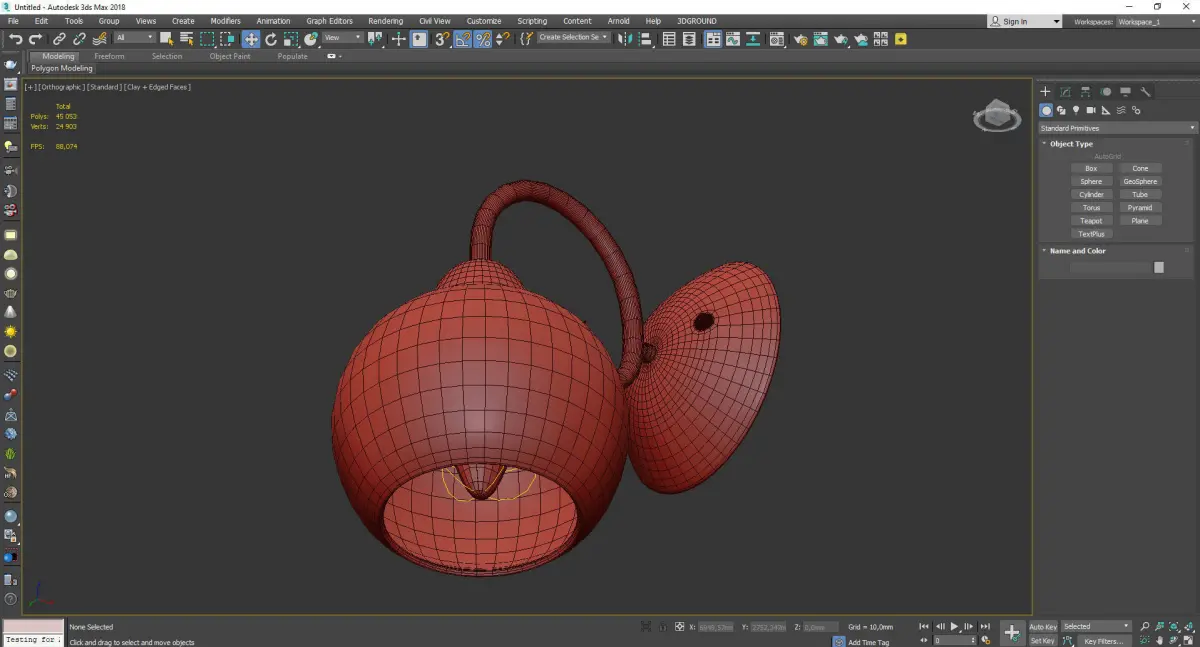Image resolution: width=1200 pixels, height=647 pixels.
Task: Click the Undo arrow in the main toolbar
Action: pos(15,39)
